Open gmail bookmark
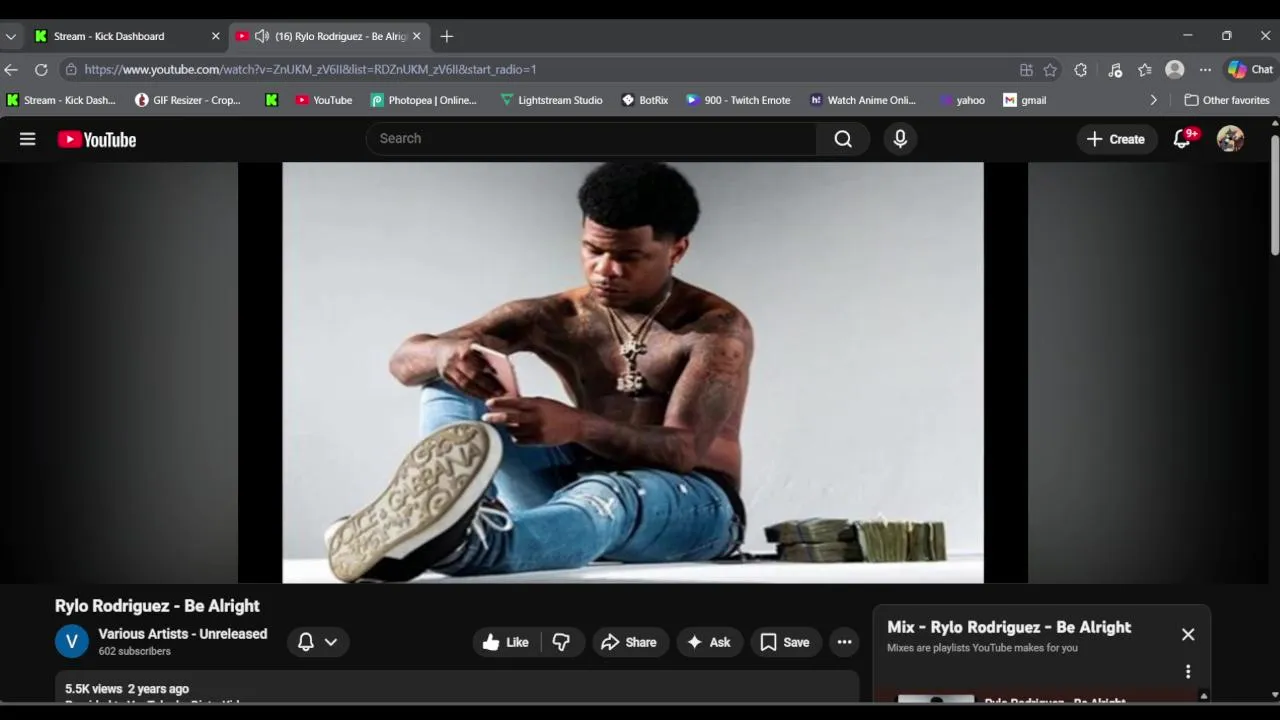Viewport: 1280px width, 720px height. coord(1025,100)
